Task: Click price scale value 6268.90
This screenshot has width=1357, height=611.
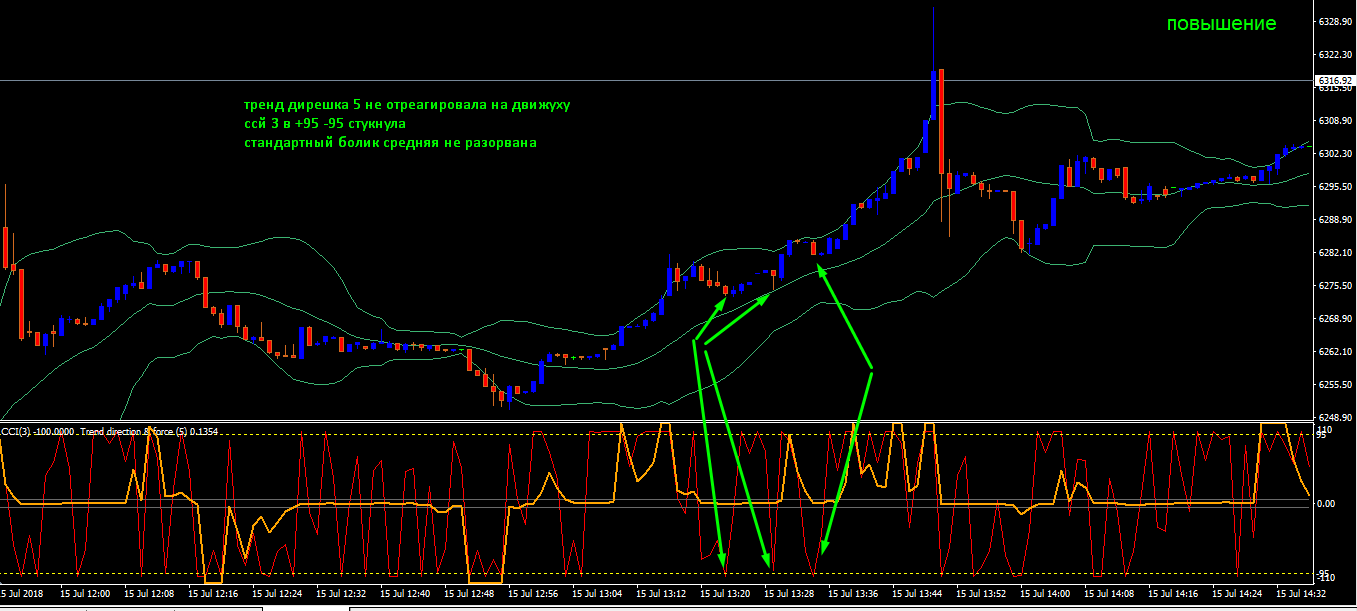Action: [x=1334, y=319]
